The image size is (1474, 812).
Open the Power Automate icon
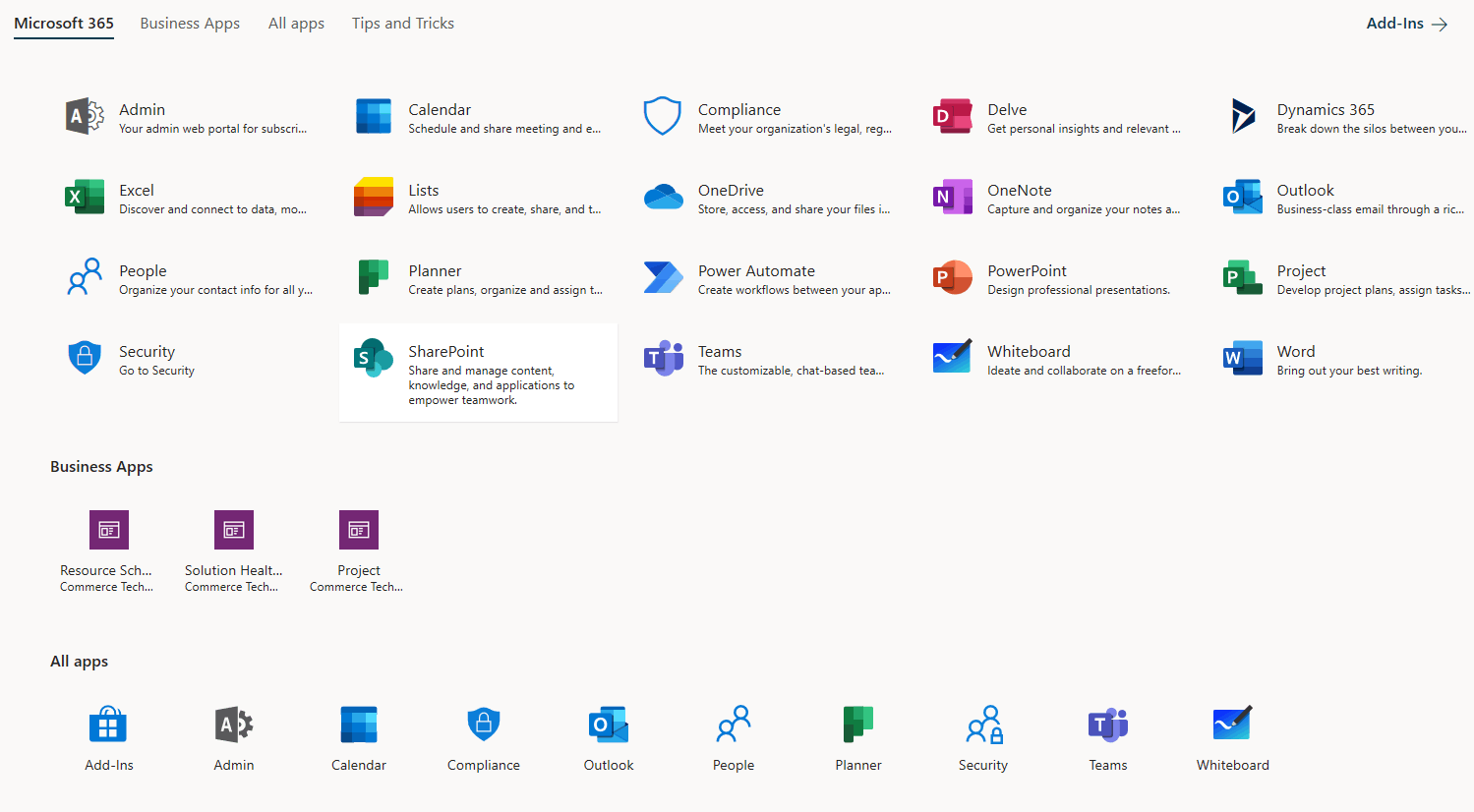coord(663,277)
